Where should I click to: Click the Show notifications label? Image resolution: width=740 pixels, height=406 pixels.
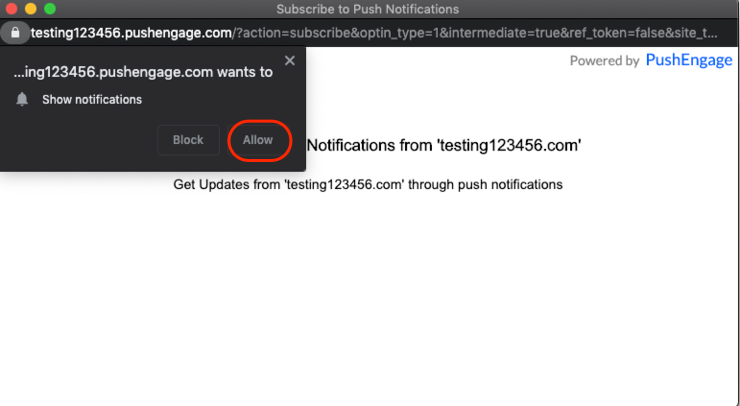click(92, 100)
